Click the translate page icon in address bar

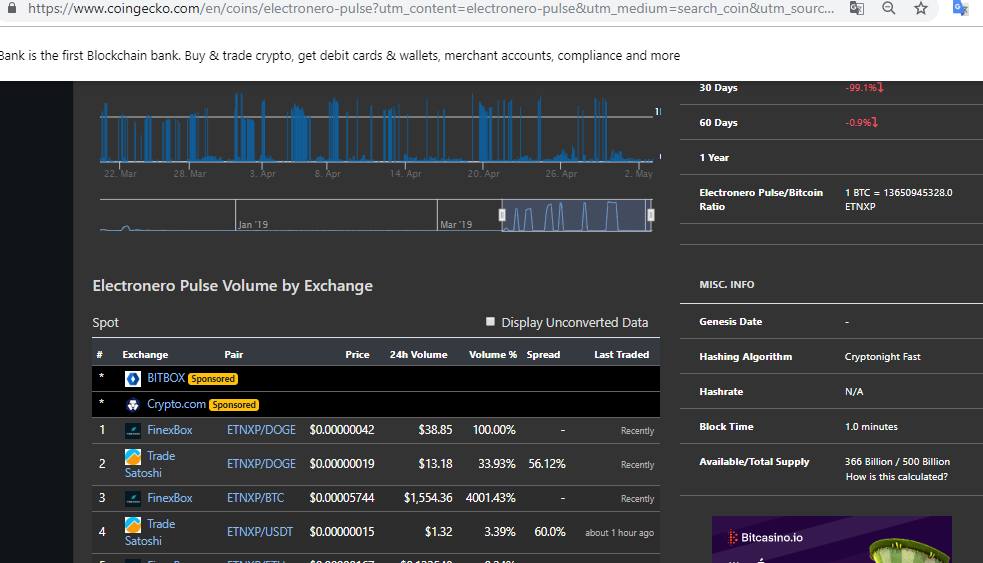(x=857, y=9)
